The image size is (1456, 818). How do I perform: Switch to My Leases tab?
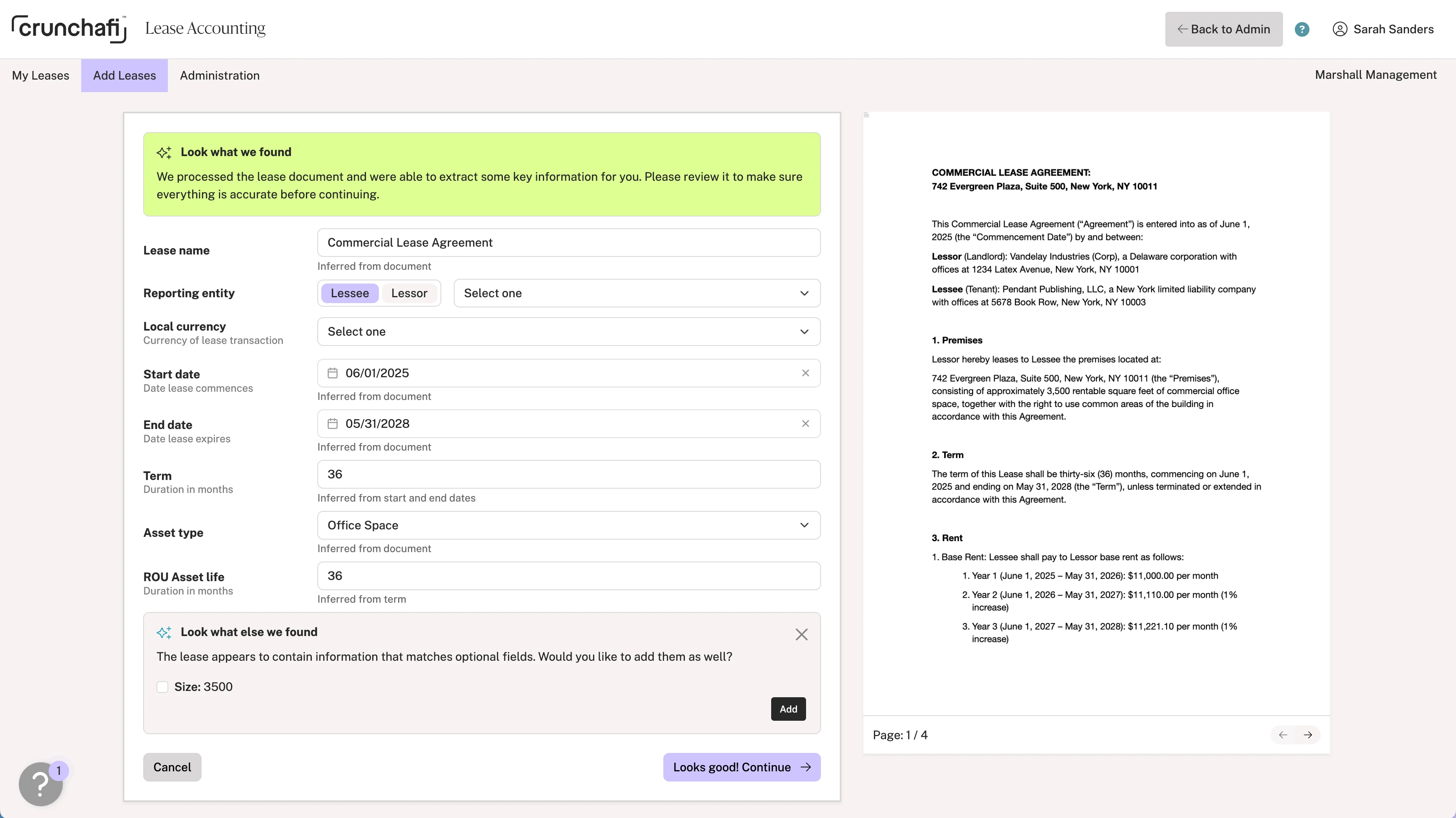coord(41,76)
